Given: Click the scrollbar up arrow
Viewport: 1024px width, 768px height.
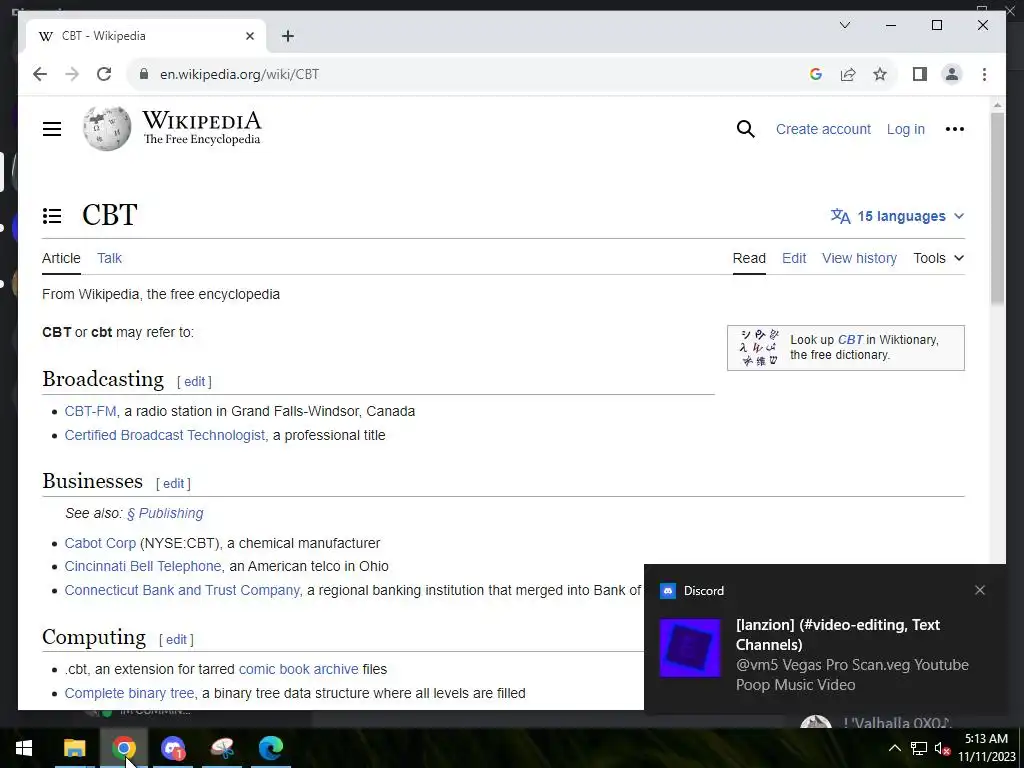Looking at the screenshot, I should [997, 104].
